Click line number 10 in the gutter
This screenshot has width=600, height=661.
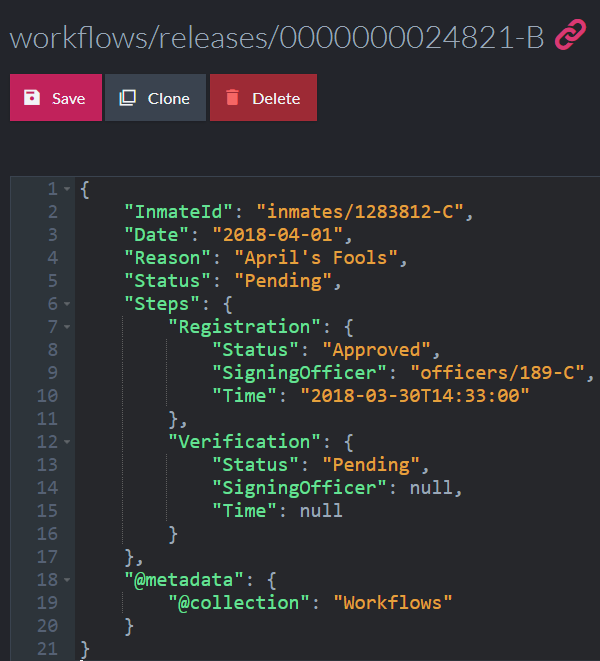pyautogui.click(x=47, y=396)
